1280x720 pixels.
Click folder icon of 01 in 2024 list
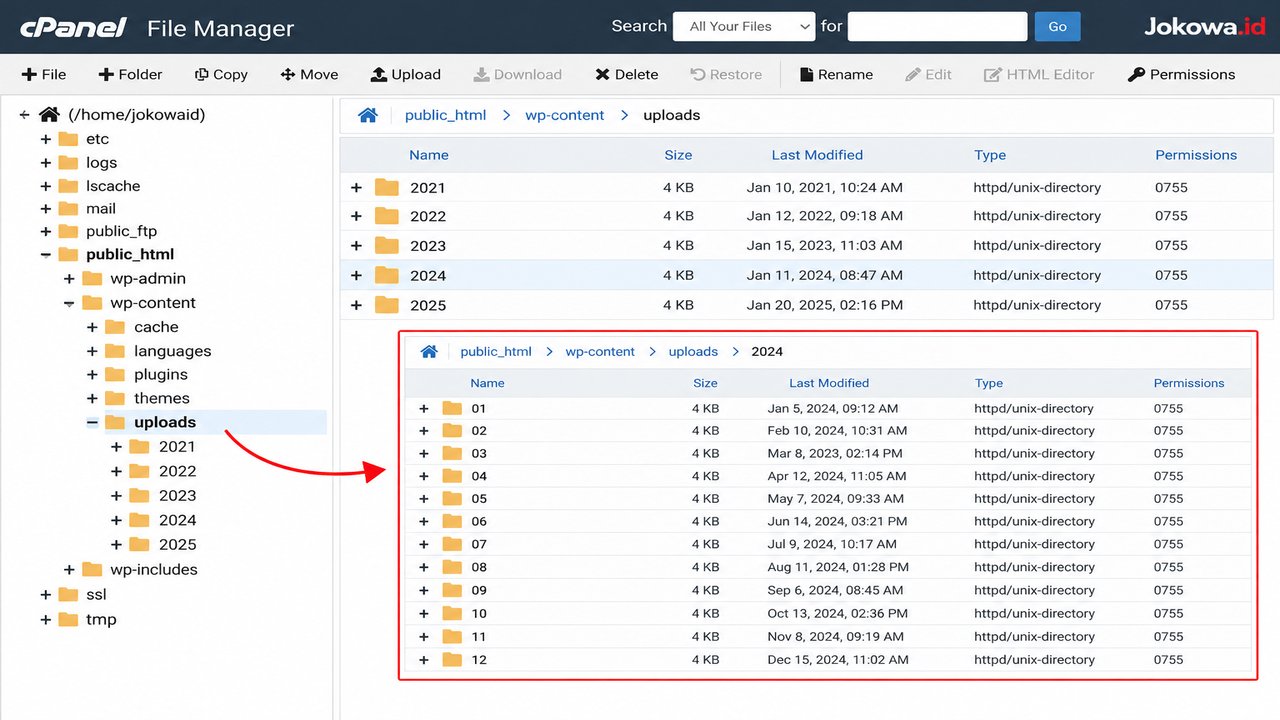[453, 408]
